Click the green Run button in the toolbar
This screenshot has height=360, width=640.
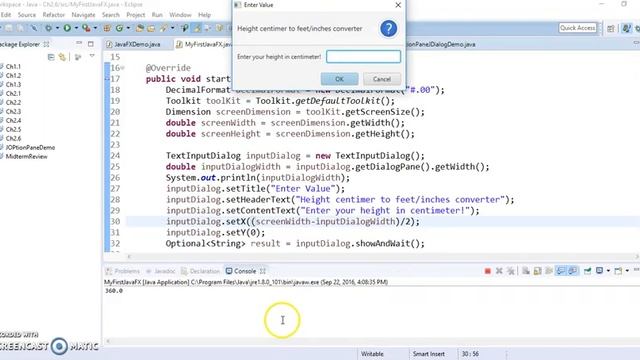coord(67,28)
